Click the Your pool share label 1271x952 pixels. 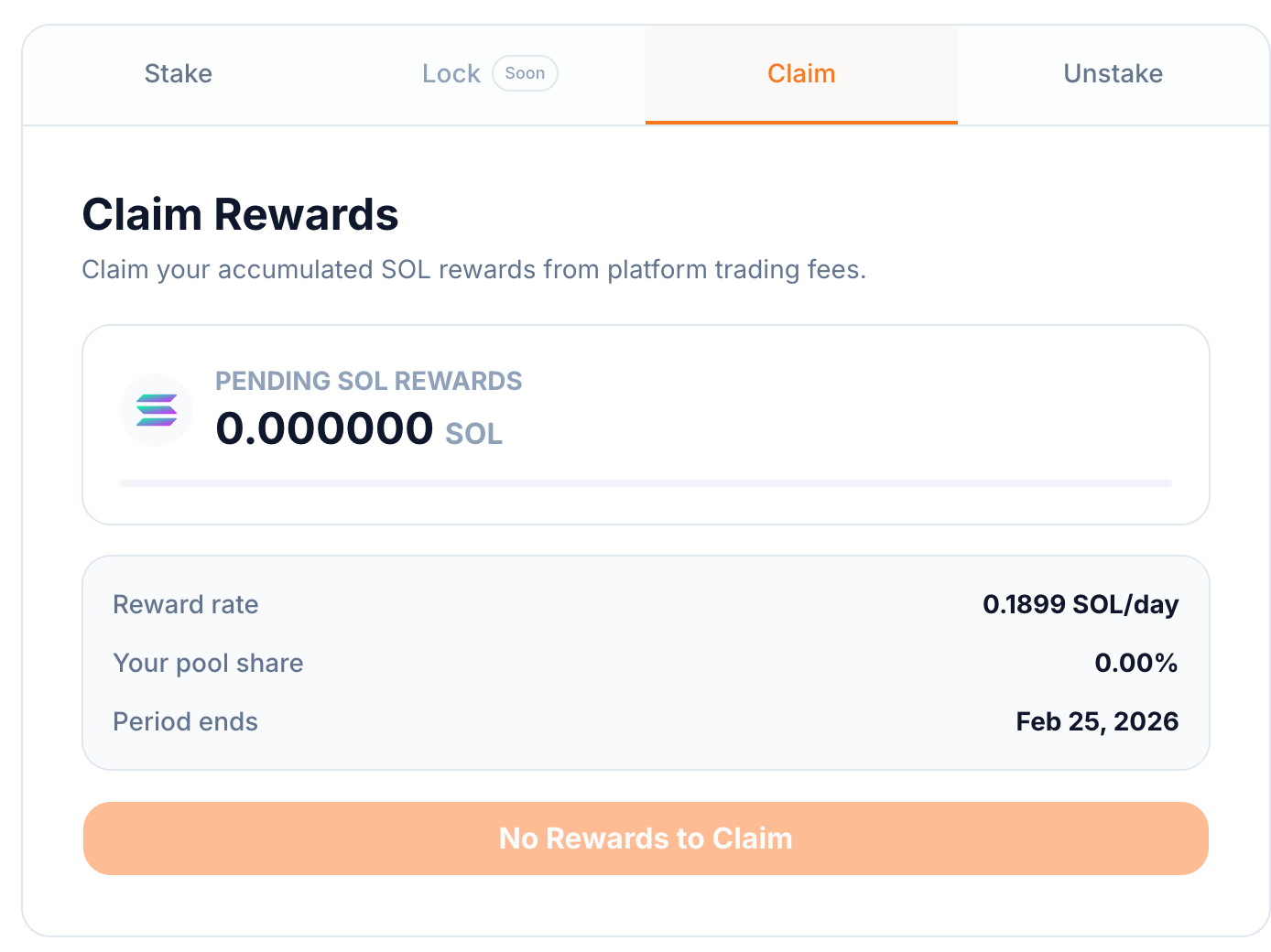[208, 663]
